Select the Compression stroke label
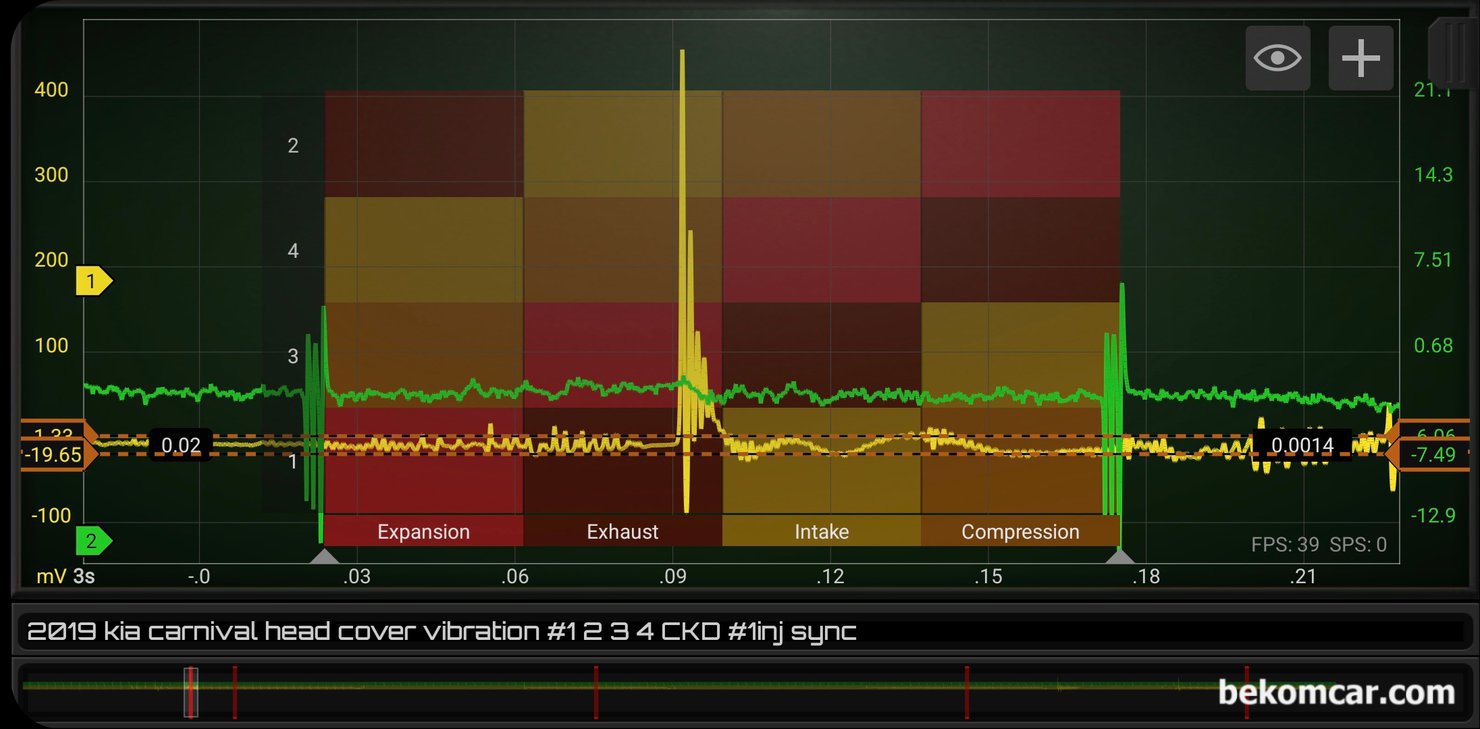This screenshot has width=1480, height=729. 1020,532
